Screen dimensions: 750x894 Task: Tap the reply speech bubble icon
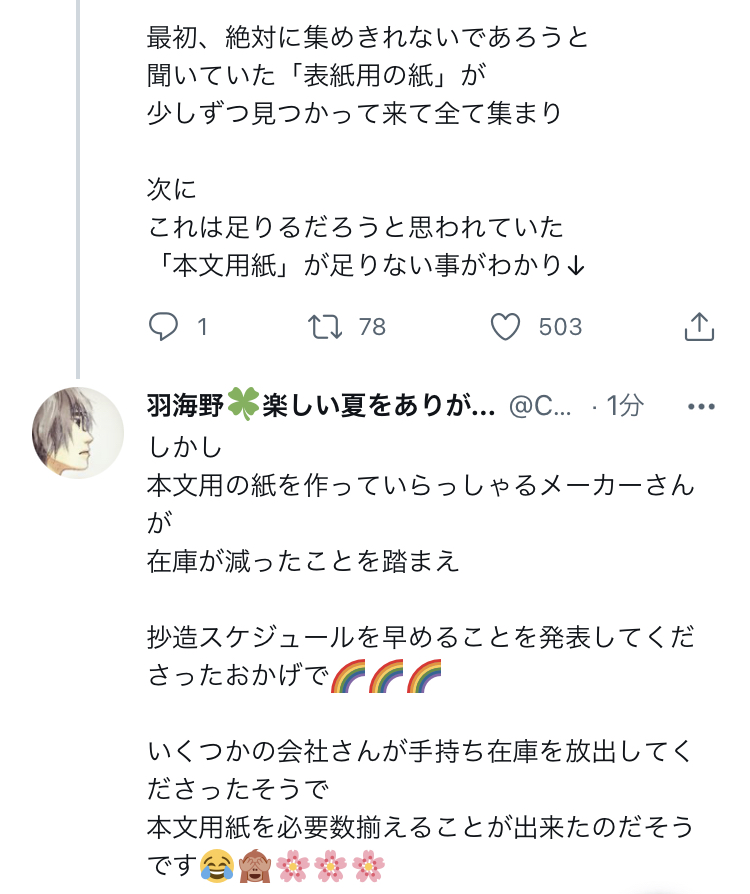point(163,326)
